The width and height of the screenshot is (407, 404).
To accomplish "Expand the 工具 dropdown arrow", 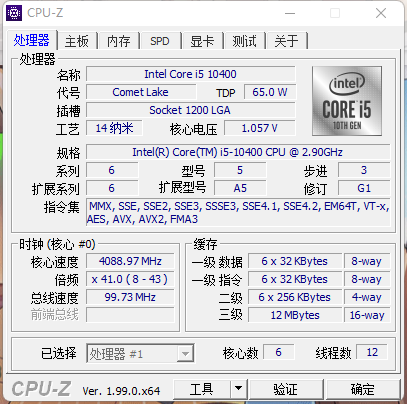I will [238, 389].
